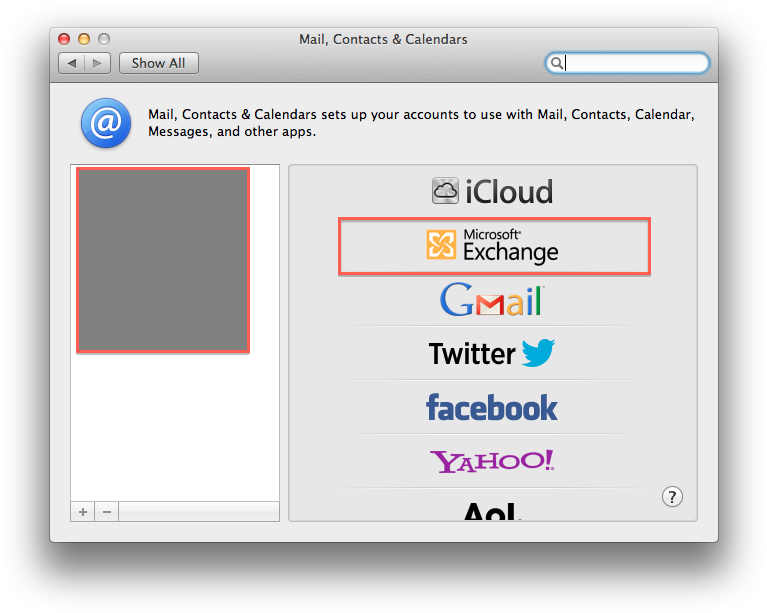Viewport: 767px width, 613px height.
Task: Go forward with the right arrow button
Action: 97,63
